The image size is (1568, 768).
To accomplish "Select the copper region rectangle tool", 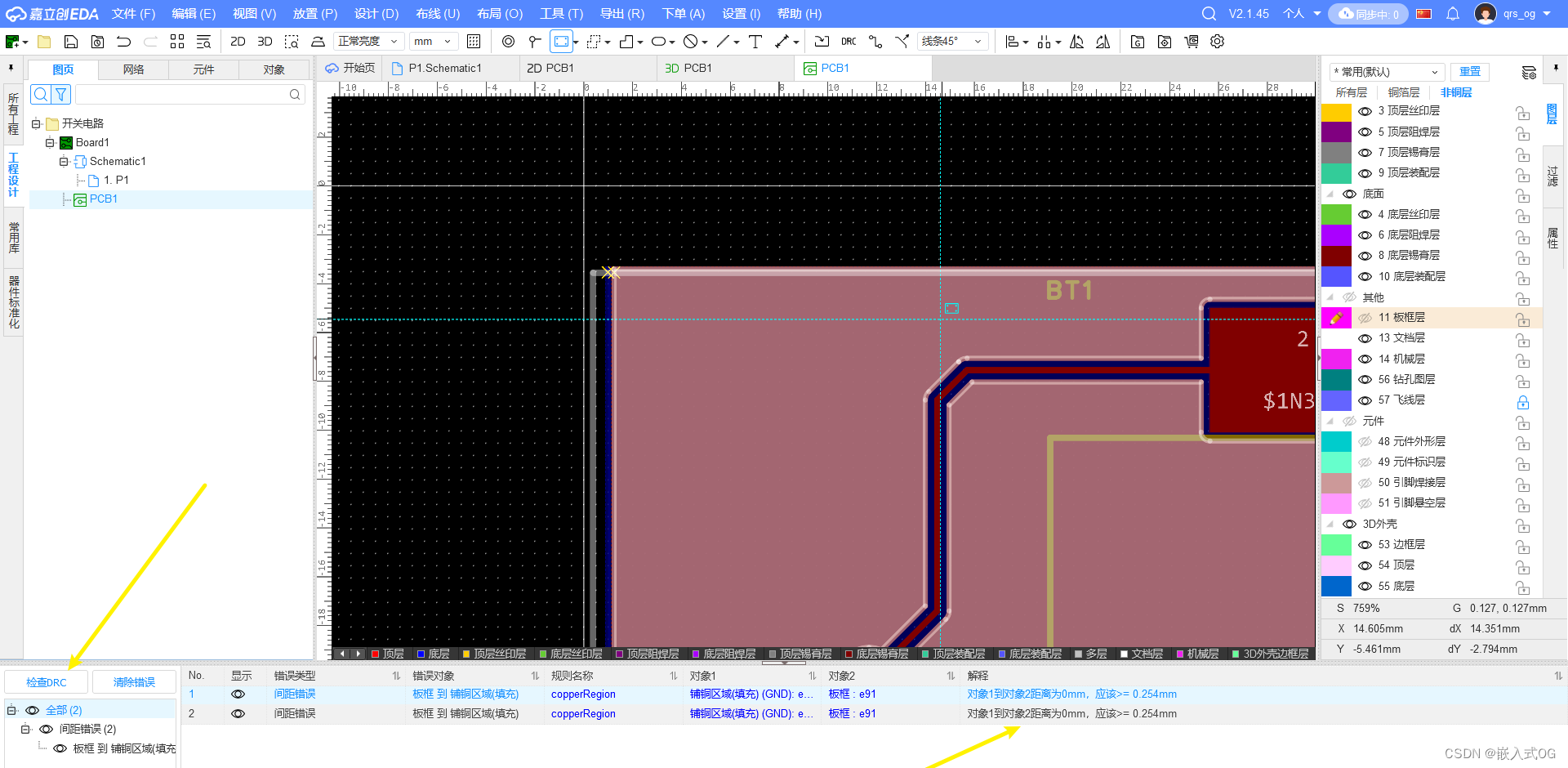I will tap(561, 42).
